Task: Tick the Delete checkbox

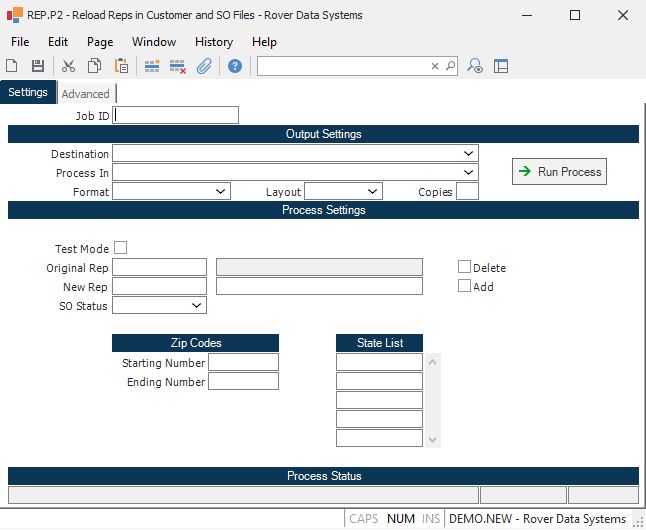Action: click(464, 267)
